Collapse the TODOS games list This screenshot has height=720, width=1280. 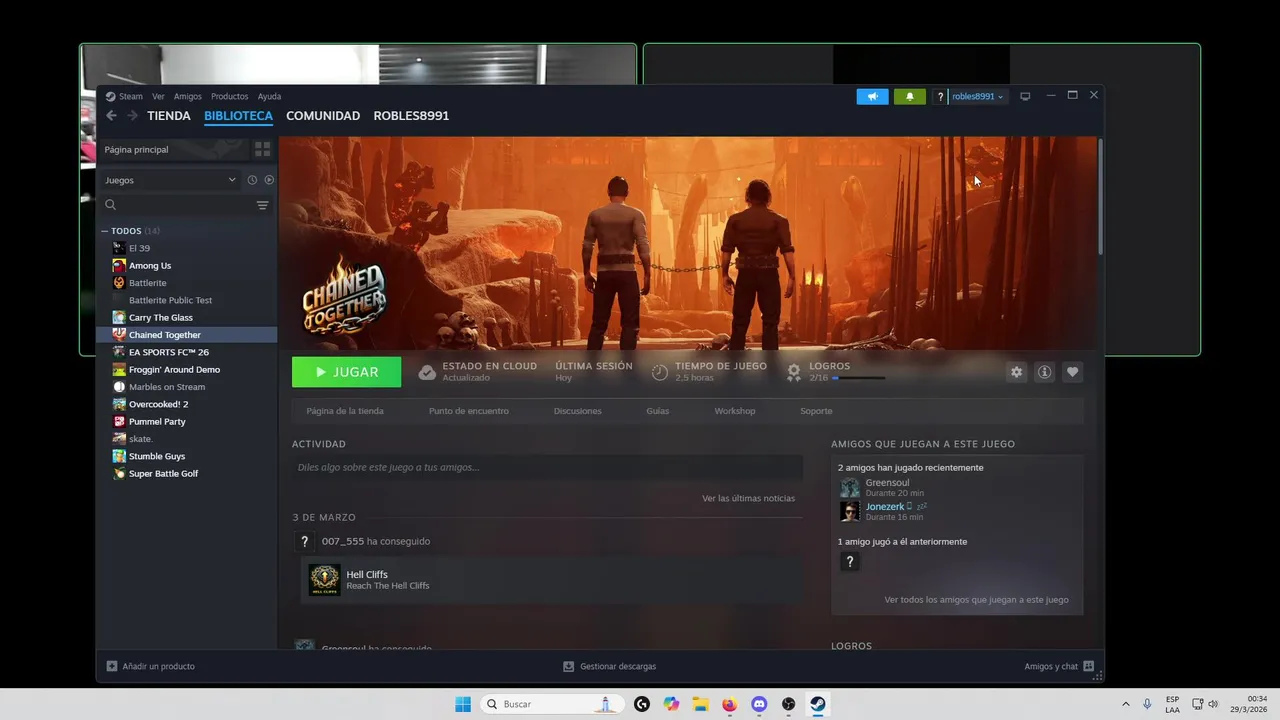pos(105,231)
